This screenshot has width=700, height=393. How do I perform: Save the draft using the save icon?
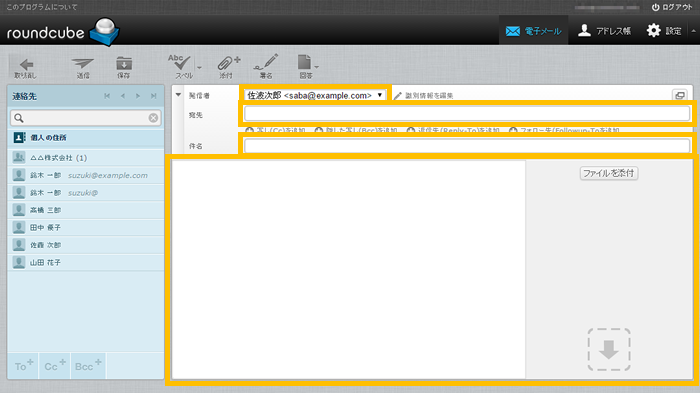[124, 63]
